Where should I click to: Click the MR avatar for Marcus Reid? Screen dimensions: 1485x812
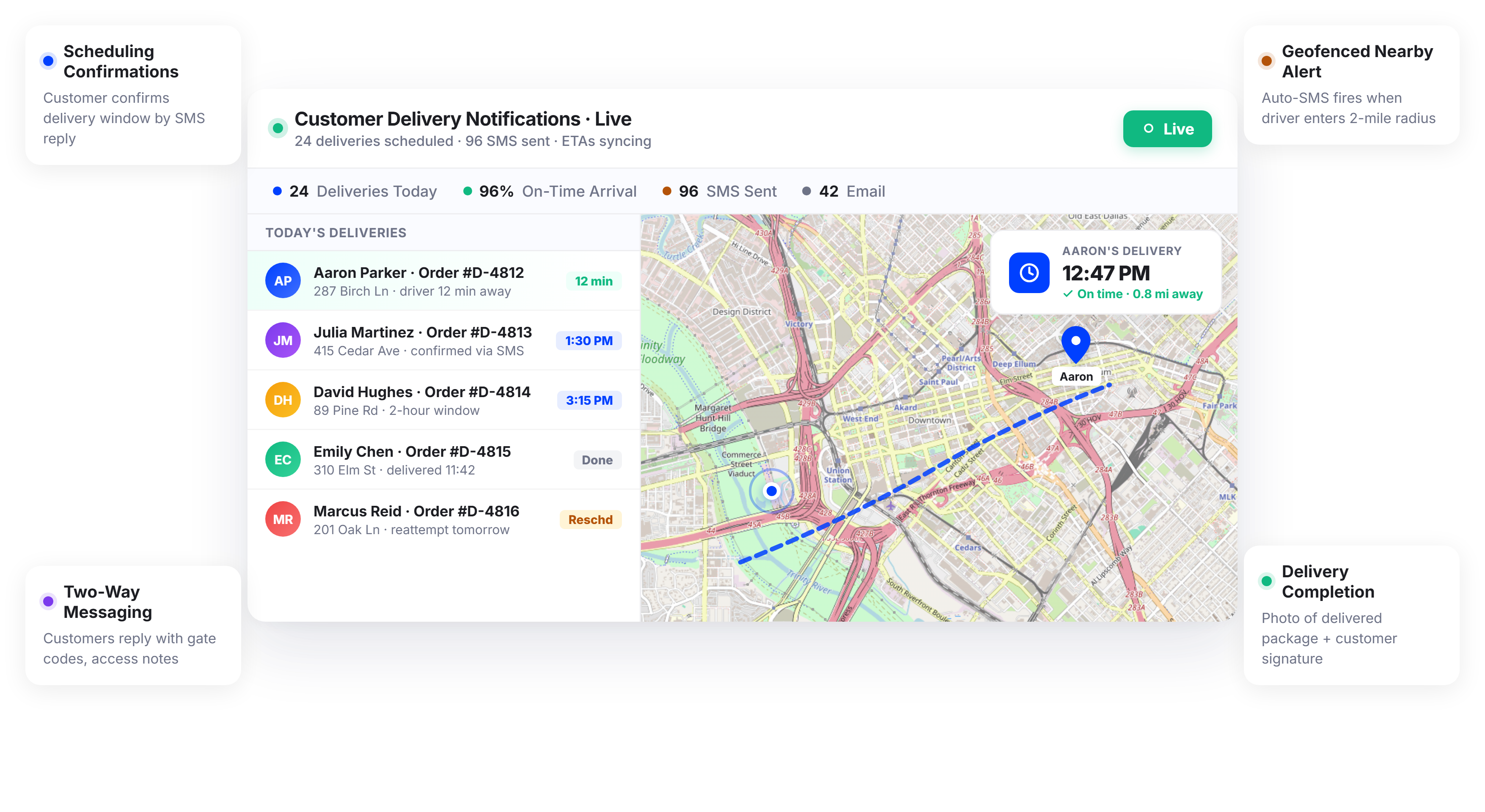(283, 519)
